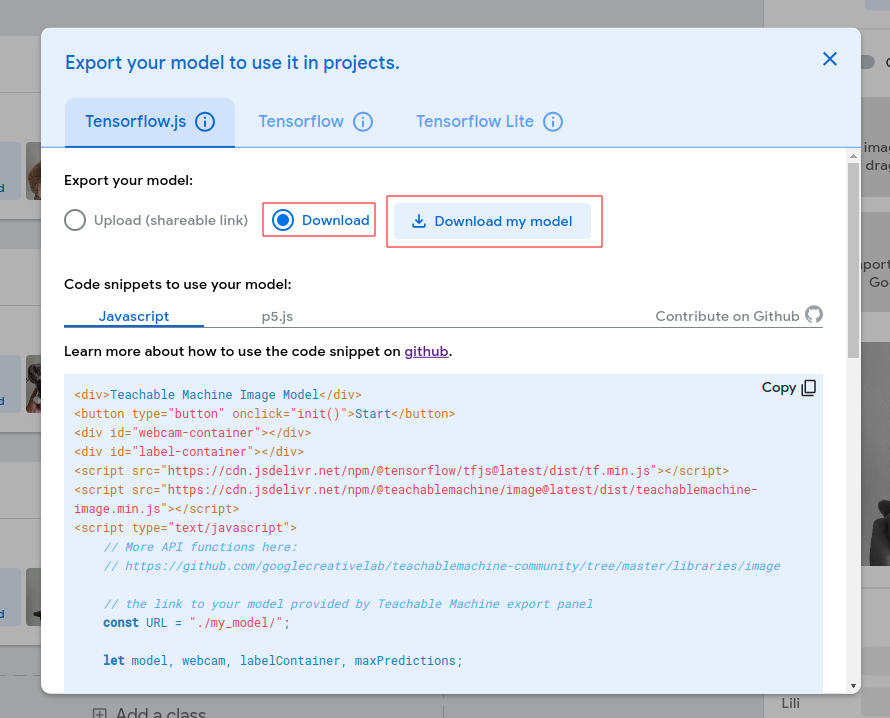Click the label-container div code line
The width and height of the screenshot is (890, 718).
coord(189,452)
